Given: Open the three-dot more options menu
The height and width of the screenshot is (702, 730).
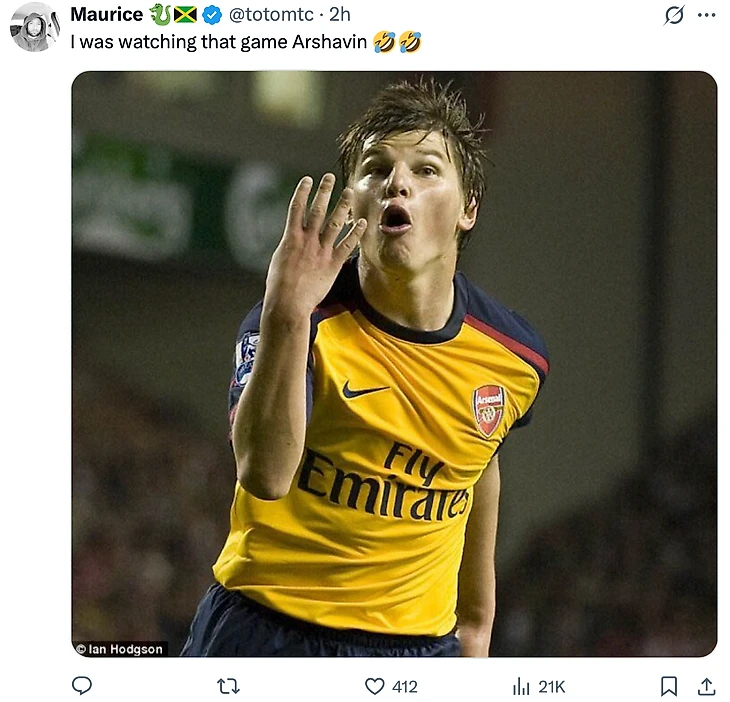Looking at the screenshot, I should [706, 15].
